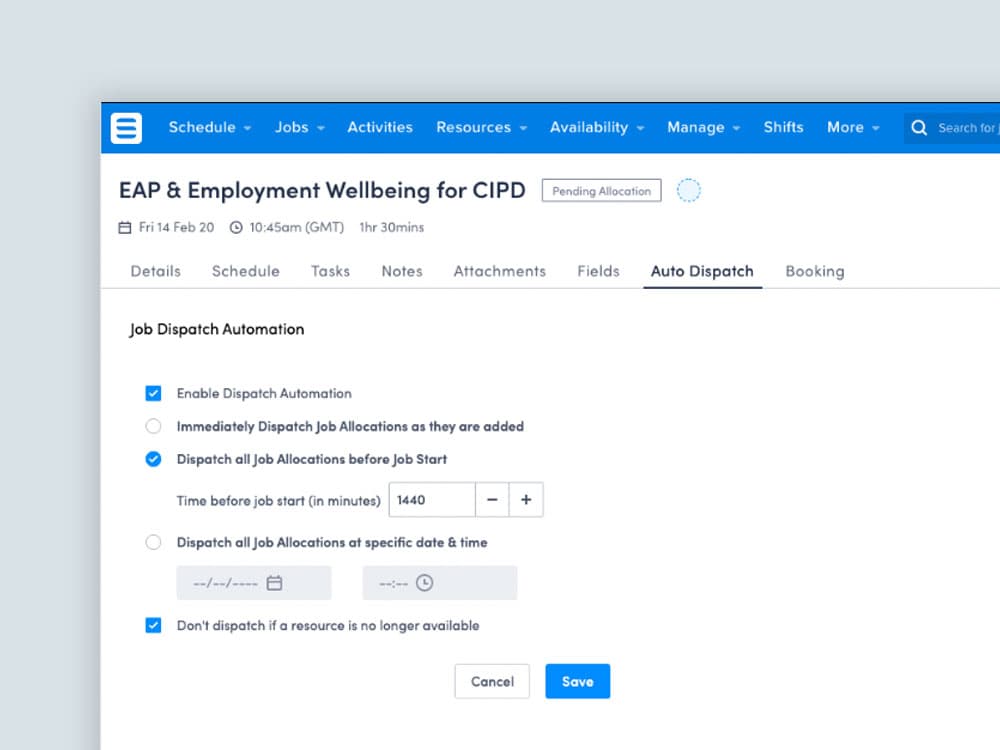Image resolution: width=1000 pixels, height=750 pixels.
Task: Click the calendar icon beside Fri 14 Feb 20
Action: click(x=125, y=228)
